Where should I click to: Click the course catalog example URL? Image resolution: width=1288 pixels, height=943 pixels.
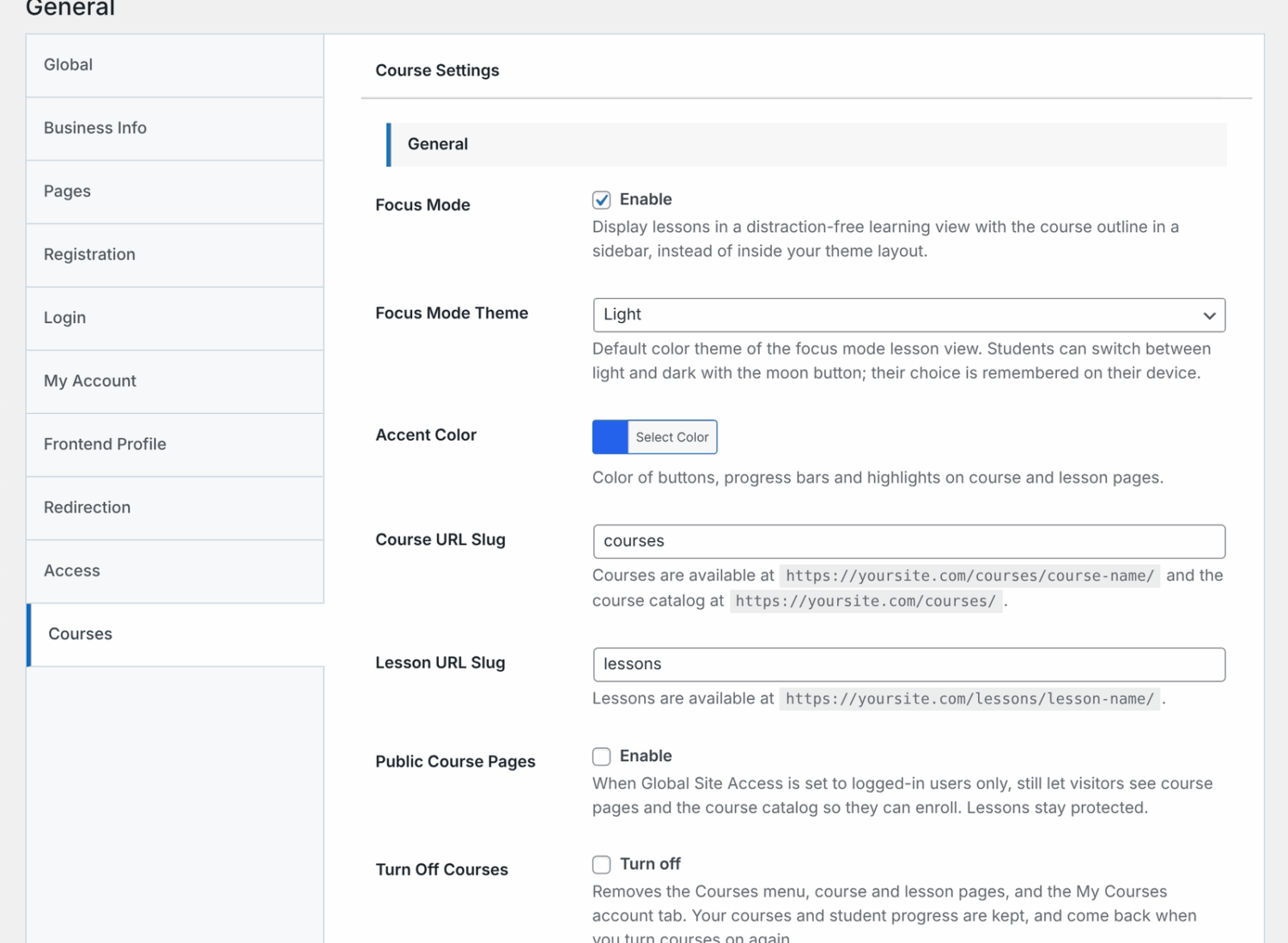(x=866, y=601)
